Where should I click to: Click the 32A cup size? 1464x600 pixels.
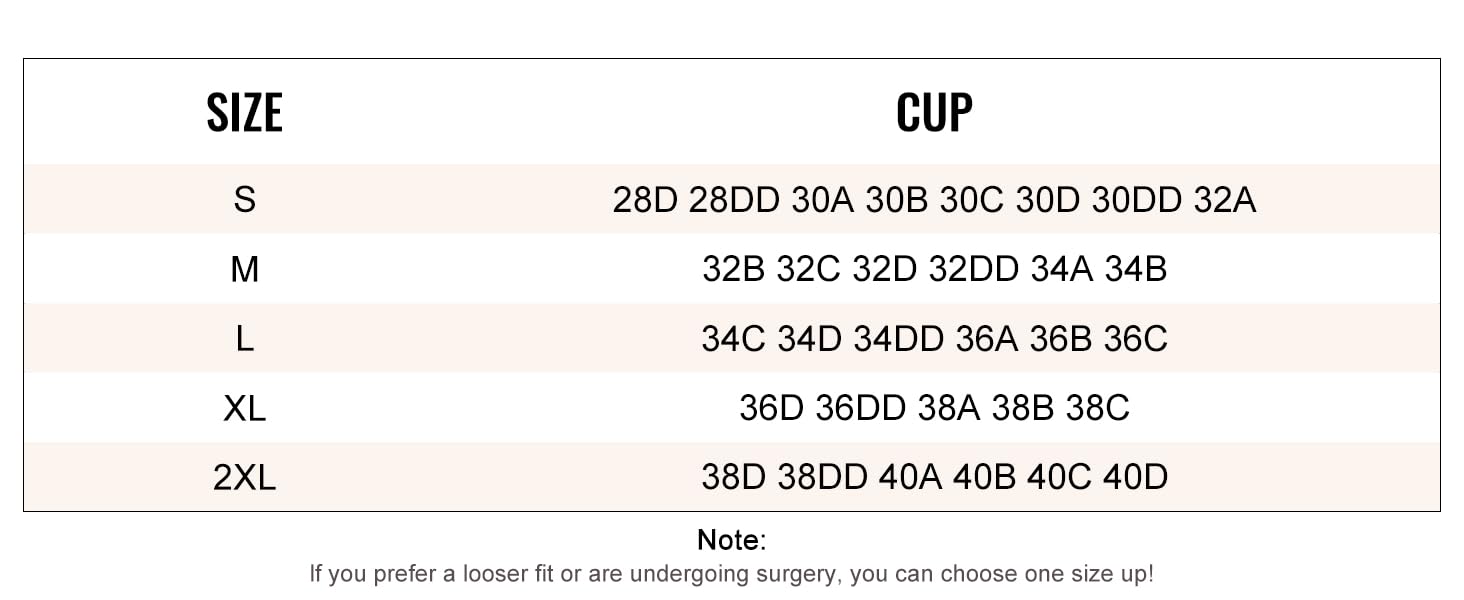click(1225, 200)
